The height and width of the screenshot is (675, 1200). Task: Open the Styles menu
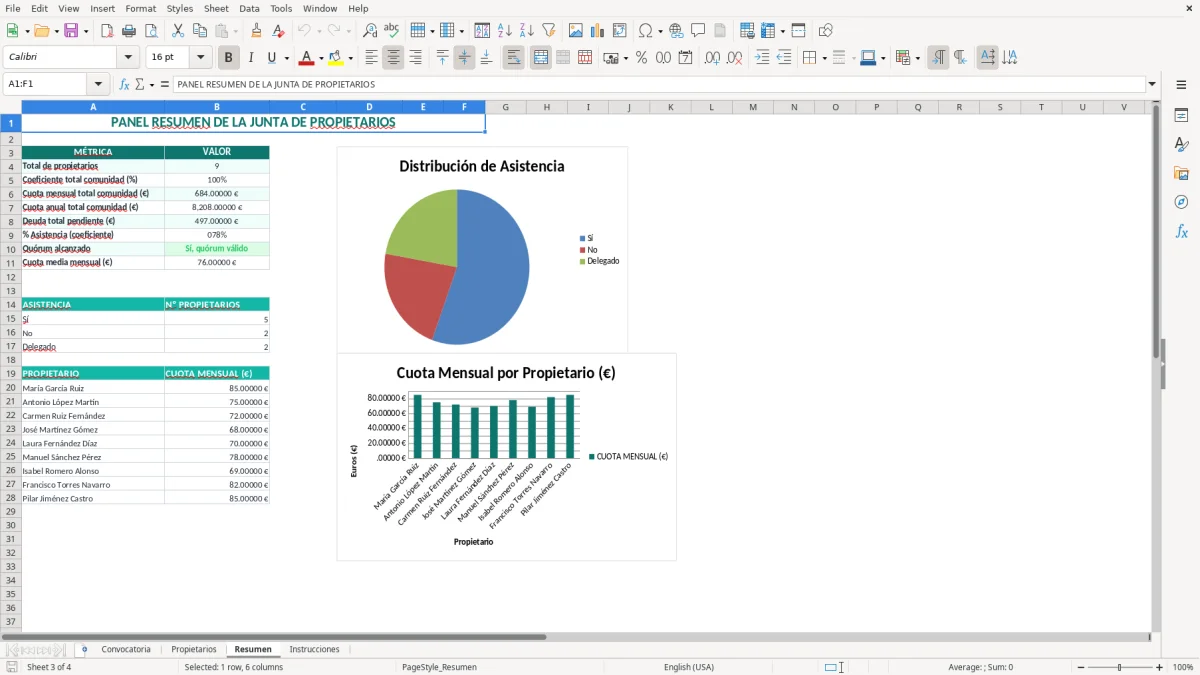[x=180, y=8]
